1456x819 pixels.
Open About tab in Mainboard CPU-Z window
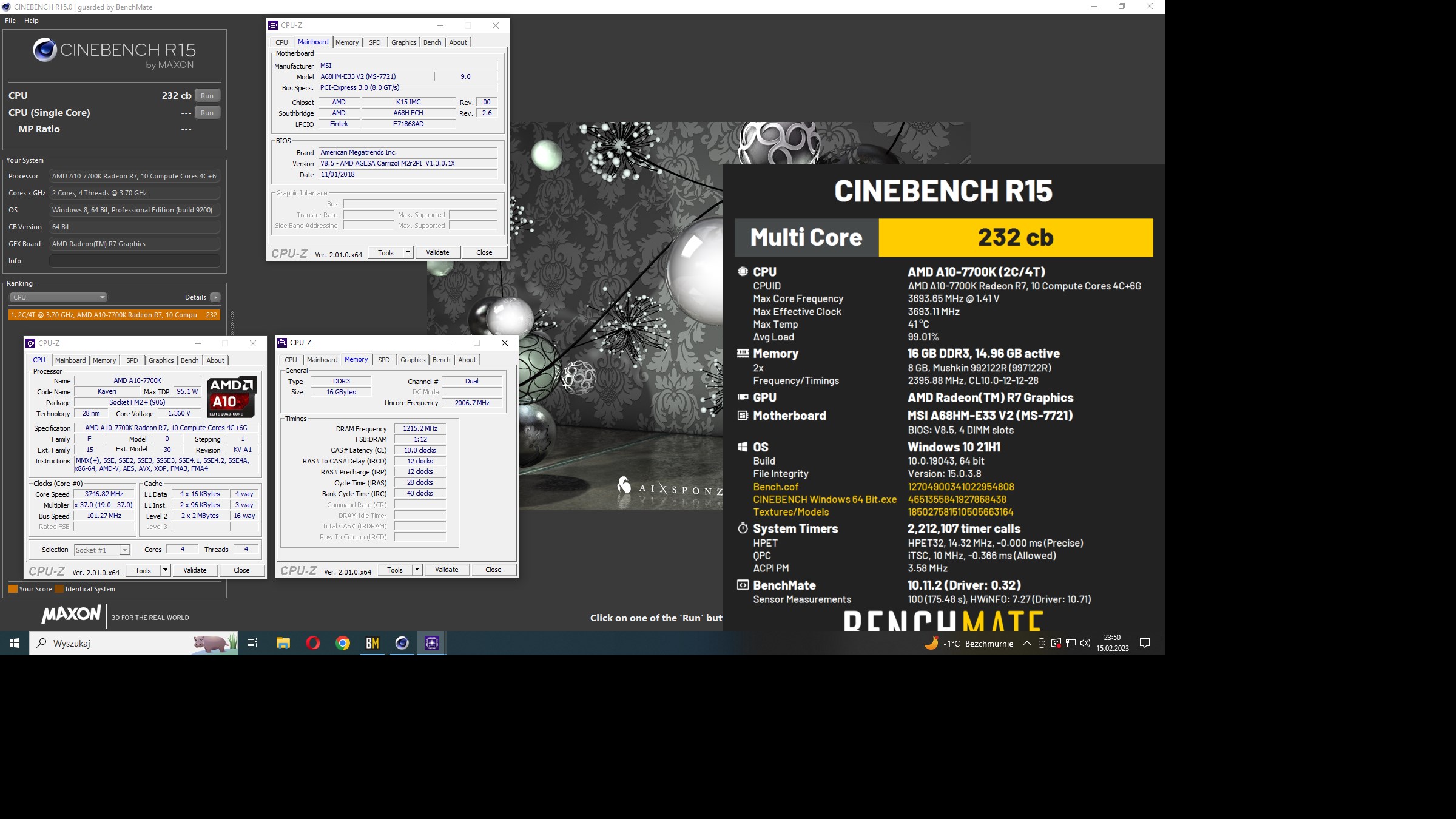click(458, 42)
